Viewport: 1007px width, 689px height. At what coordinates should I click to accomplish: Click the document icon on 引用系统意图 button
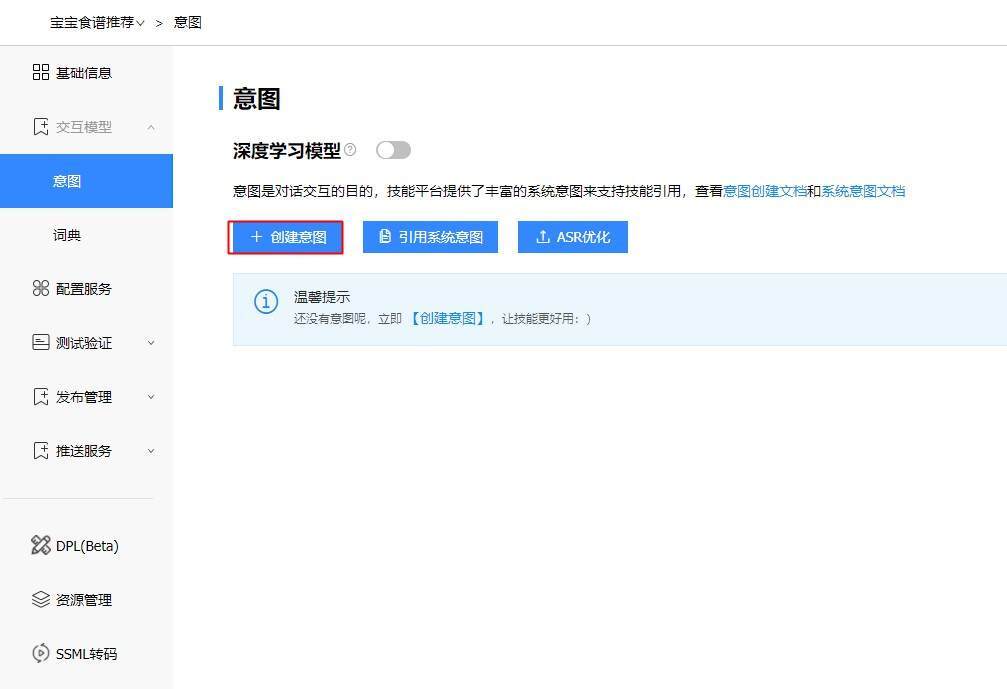(388, 237)
